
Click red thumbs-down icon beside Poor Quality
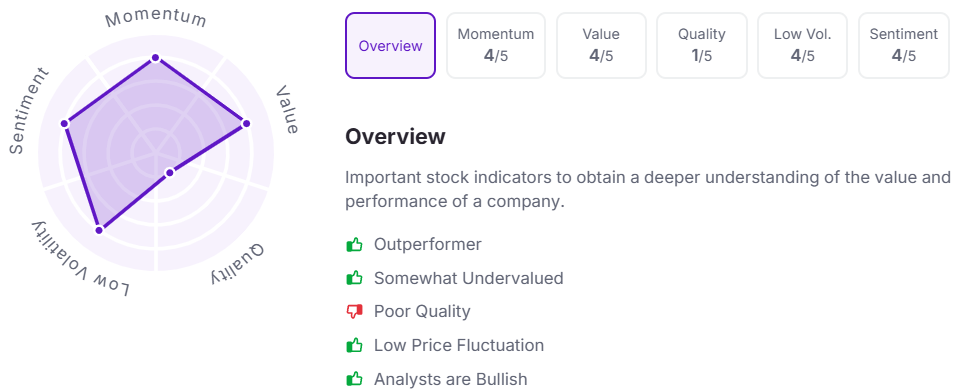[x=354, y=312]
